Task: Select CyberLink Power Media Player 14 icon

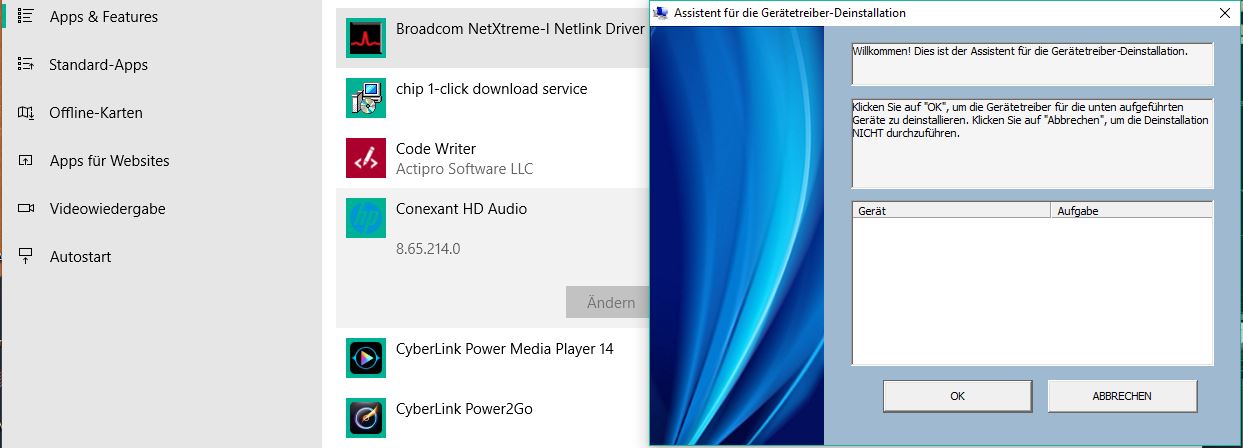Action: point(366,358)
